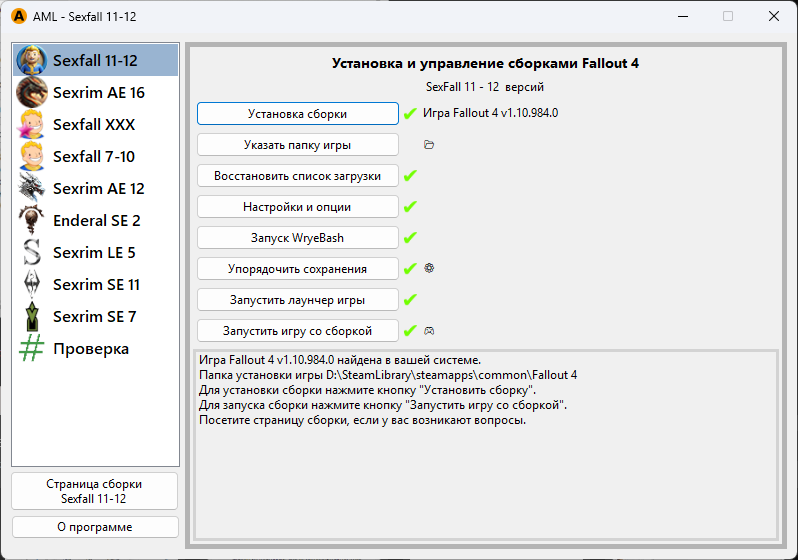The height and width of the screenshot is (560, 798).
Task: Select Sexrim AE 12 from the sidebar
Action: tap(98, 189)
